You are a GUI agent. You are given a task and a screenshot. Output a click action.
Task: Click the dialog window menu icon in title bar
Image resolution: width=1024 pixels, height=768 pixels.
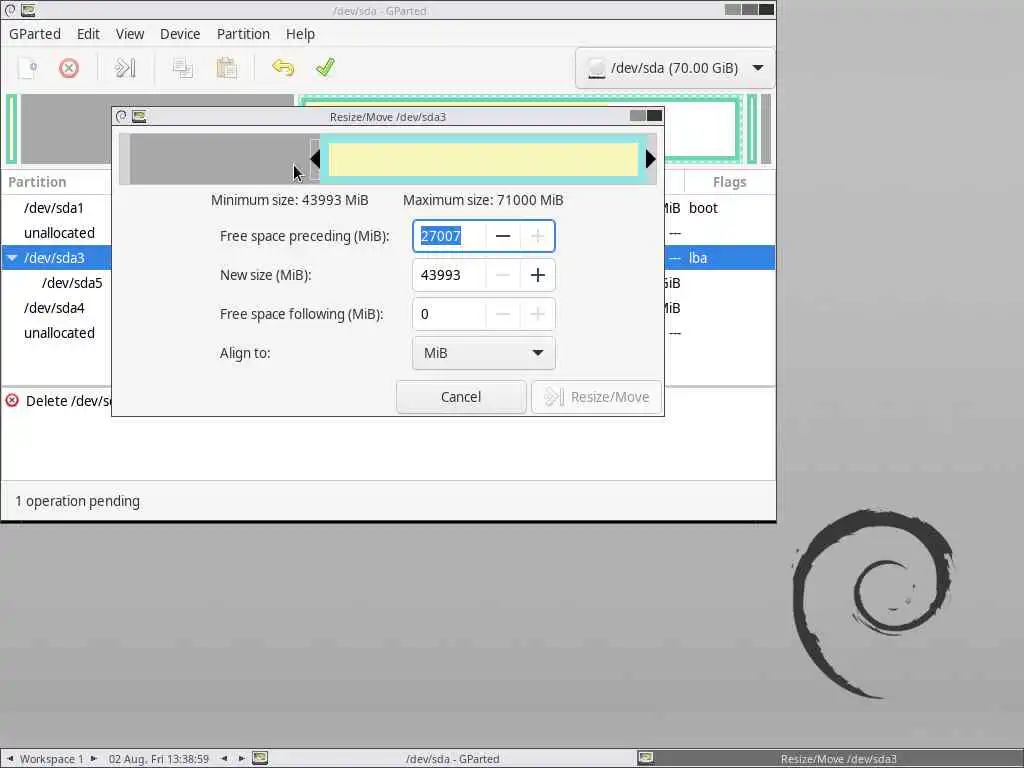tap(121, 116)
